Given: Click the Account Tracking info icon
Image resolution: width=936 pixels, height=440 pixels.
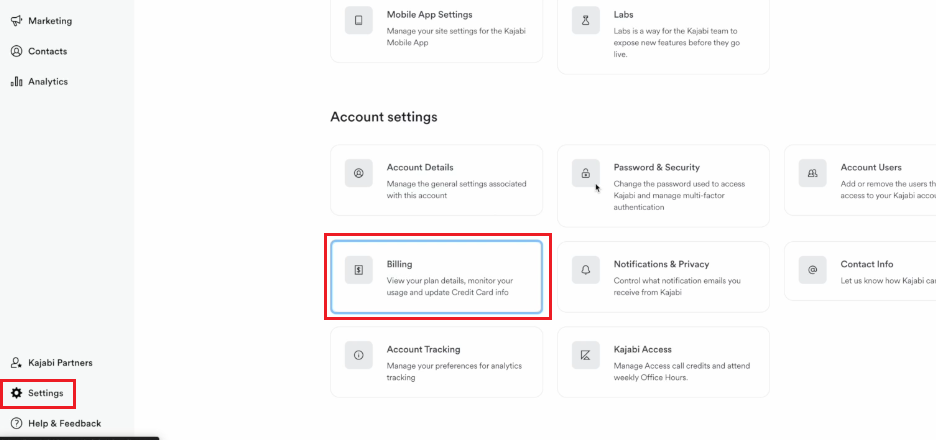Looking at the screenshot, I should click(x=359, y=355).
